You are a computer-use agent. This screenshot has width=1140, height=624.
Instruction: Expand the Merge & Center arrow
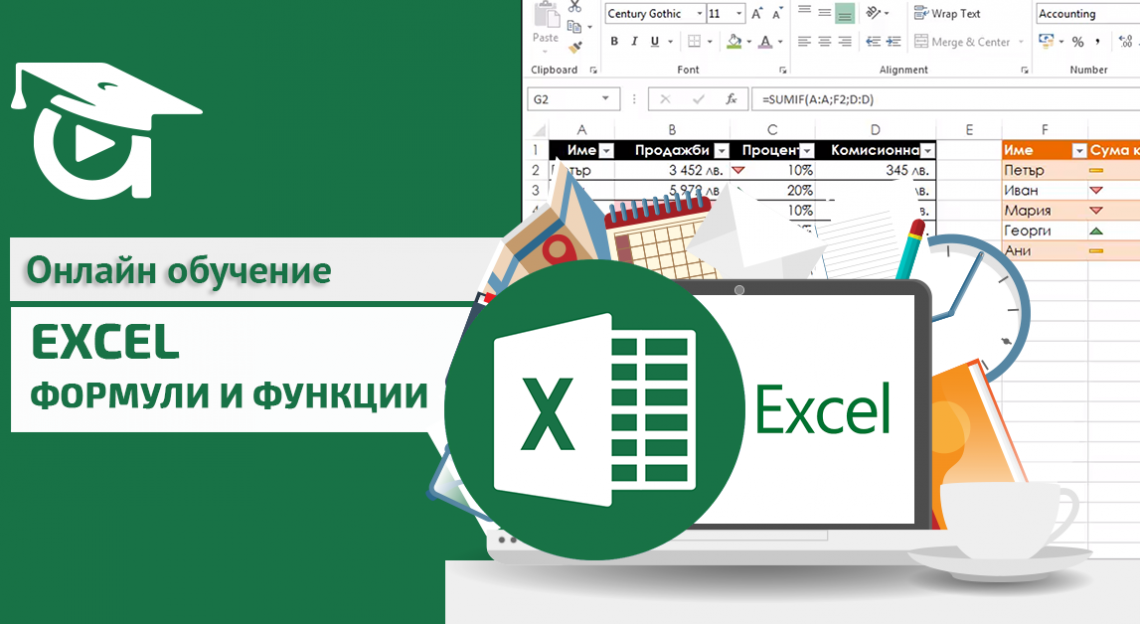pyautogui.click(x=1021, y=41)
